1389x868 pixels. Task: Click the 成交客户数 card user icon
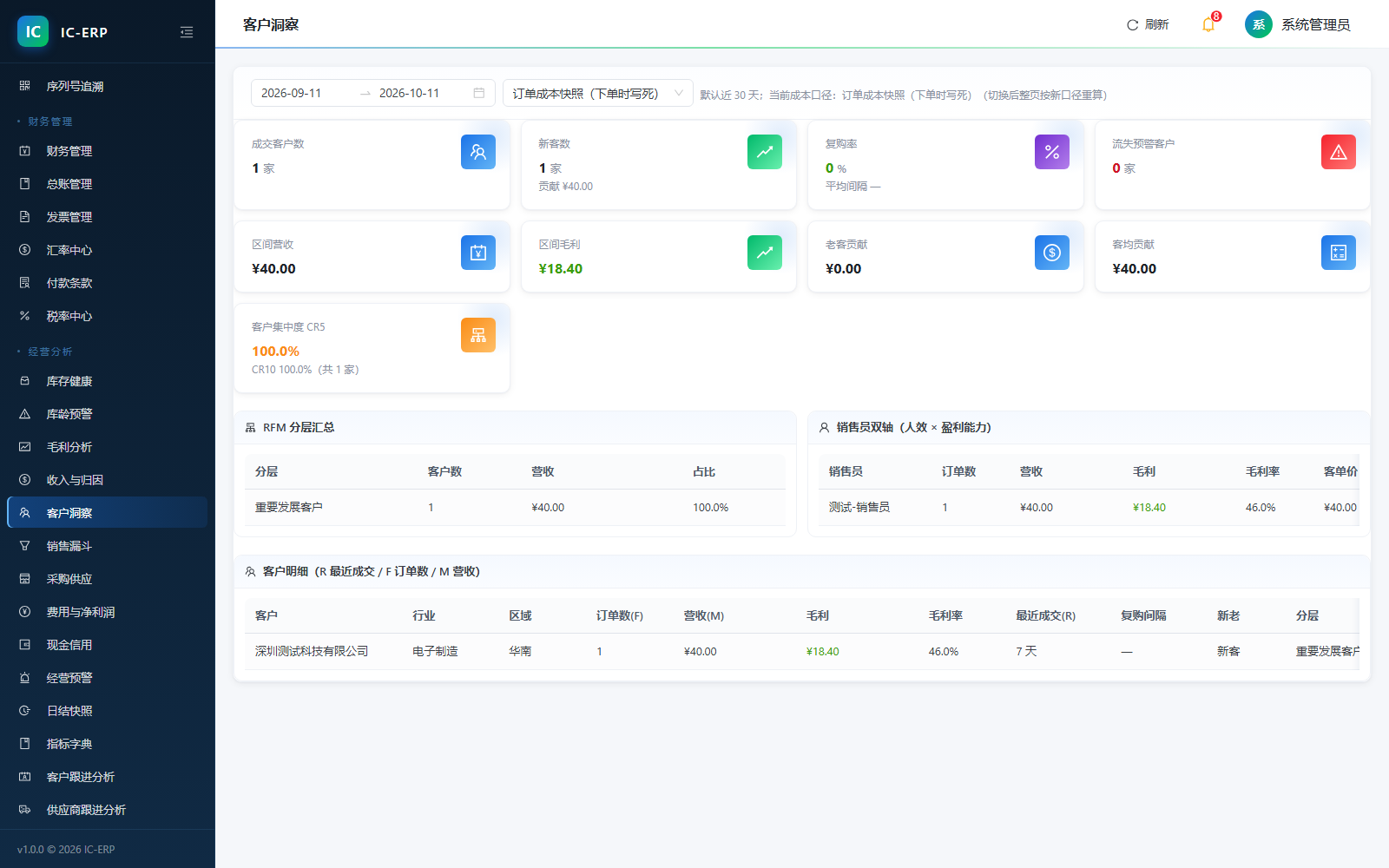click(x=478, y=152)
